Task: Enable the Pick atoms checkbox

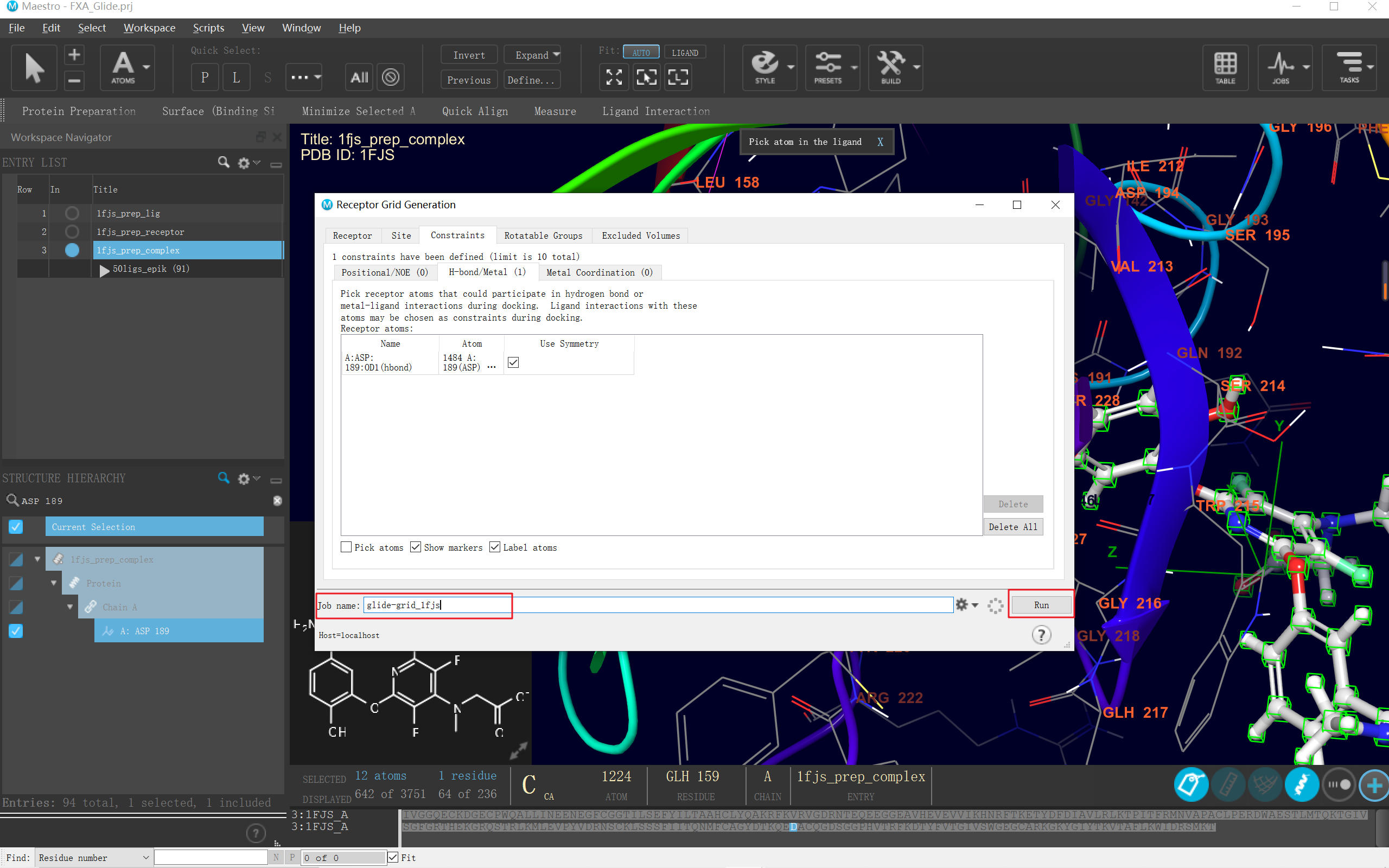Action: point(346,547)
